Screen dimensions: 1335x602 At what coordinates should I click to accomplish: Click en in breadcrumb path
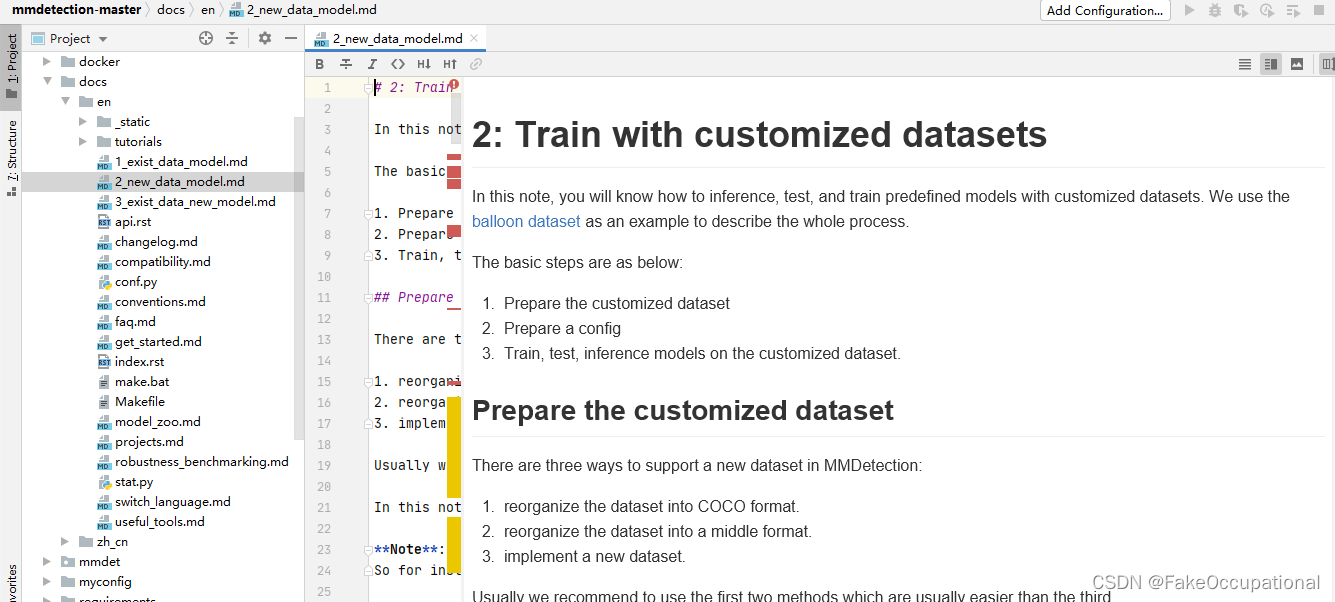tap(208, 9)
